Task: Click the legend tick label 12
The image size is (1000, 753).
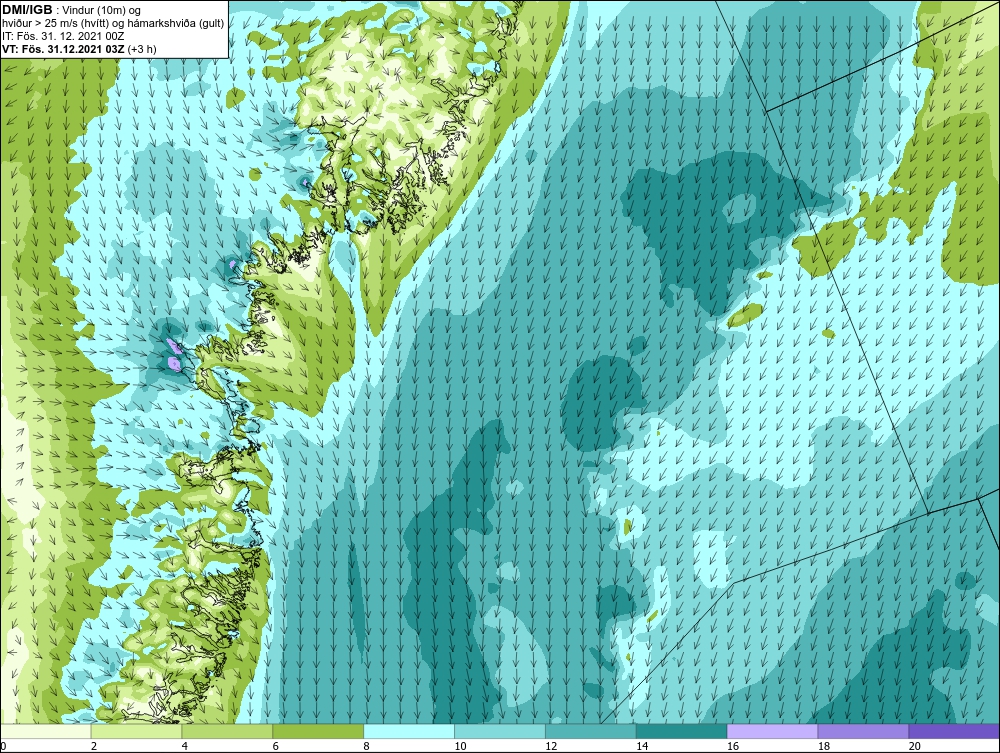Action: [551, 746]
